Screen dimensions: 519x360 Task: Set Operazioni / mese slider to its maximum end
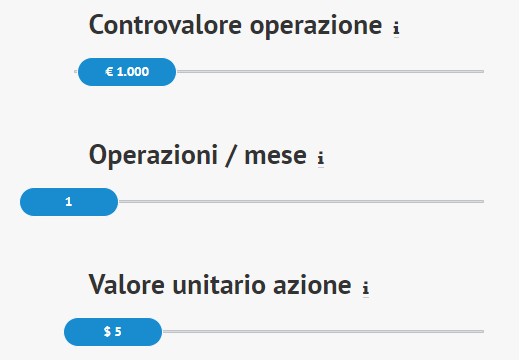pyautogui.click(x=483, y=201)
